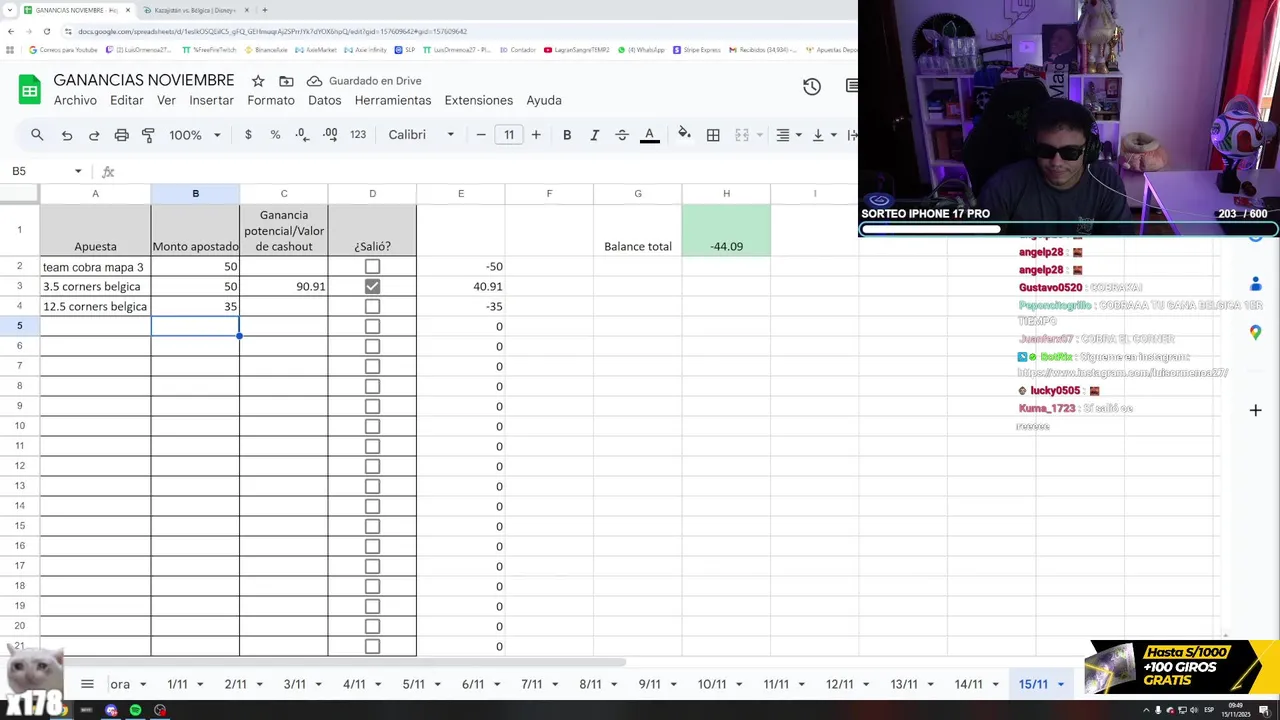Screen dimensions: 1280x720
Task: Open the 15/11 sheet tab menu arrow
Action: coord(1061,685)
